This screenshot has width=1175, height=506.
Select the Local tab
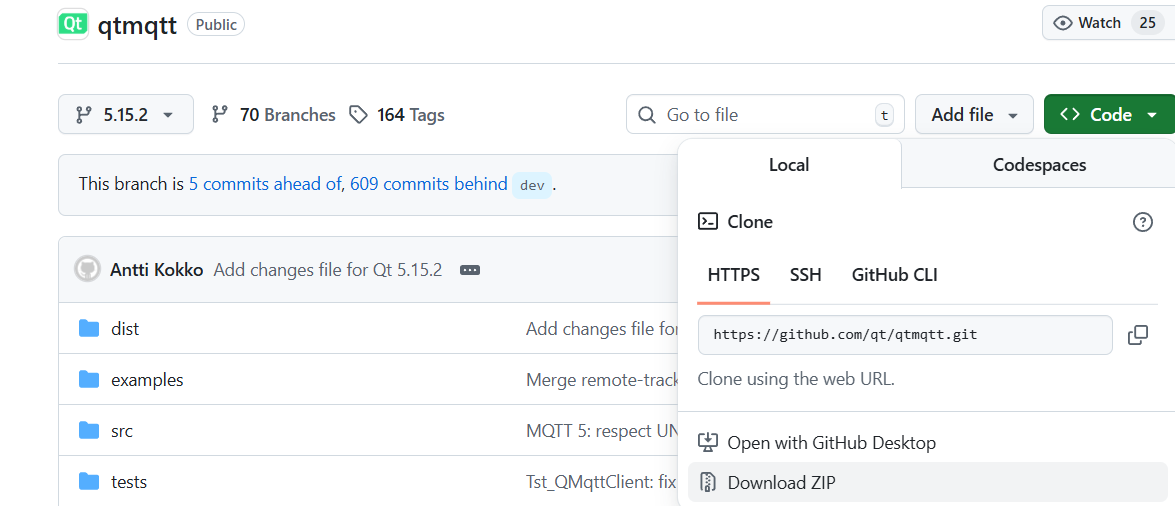click(789, 164)
